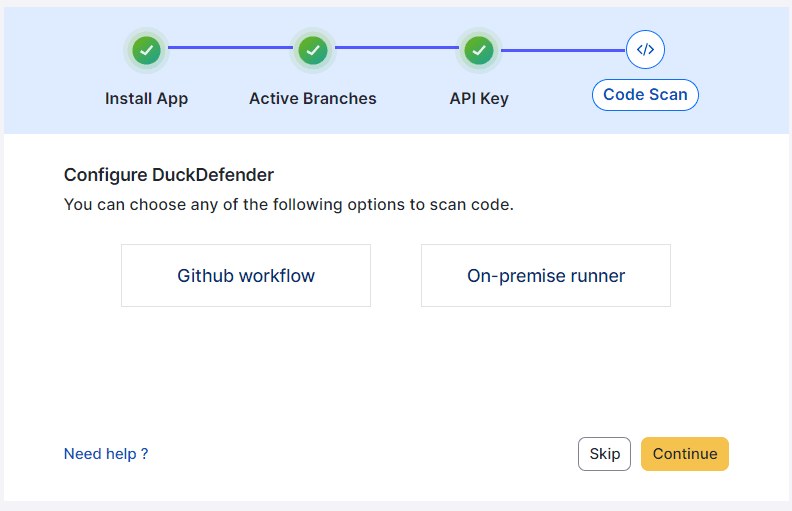
Task: Click the Install App green checkmark step icon
Action: [x=146, y=50]
